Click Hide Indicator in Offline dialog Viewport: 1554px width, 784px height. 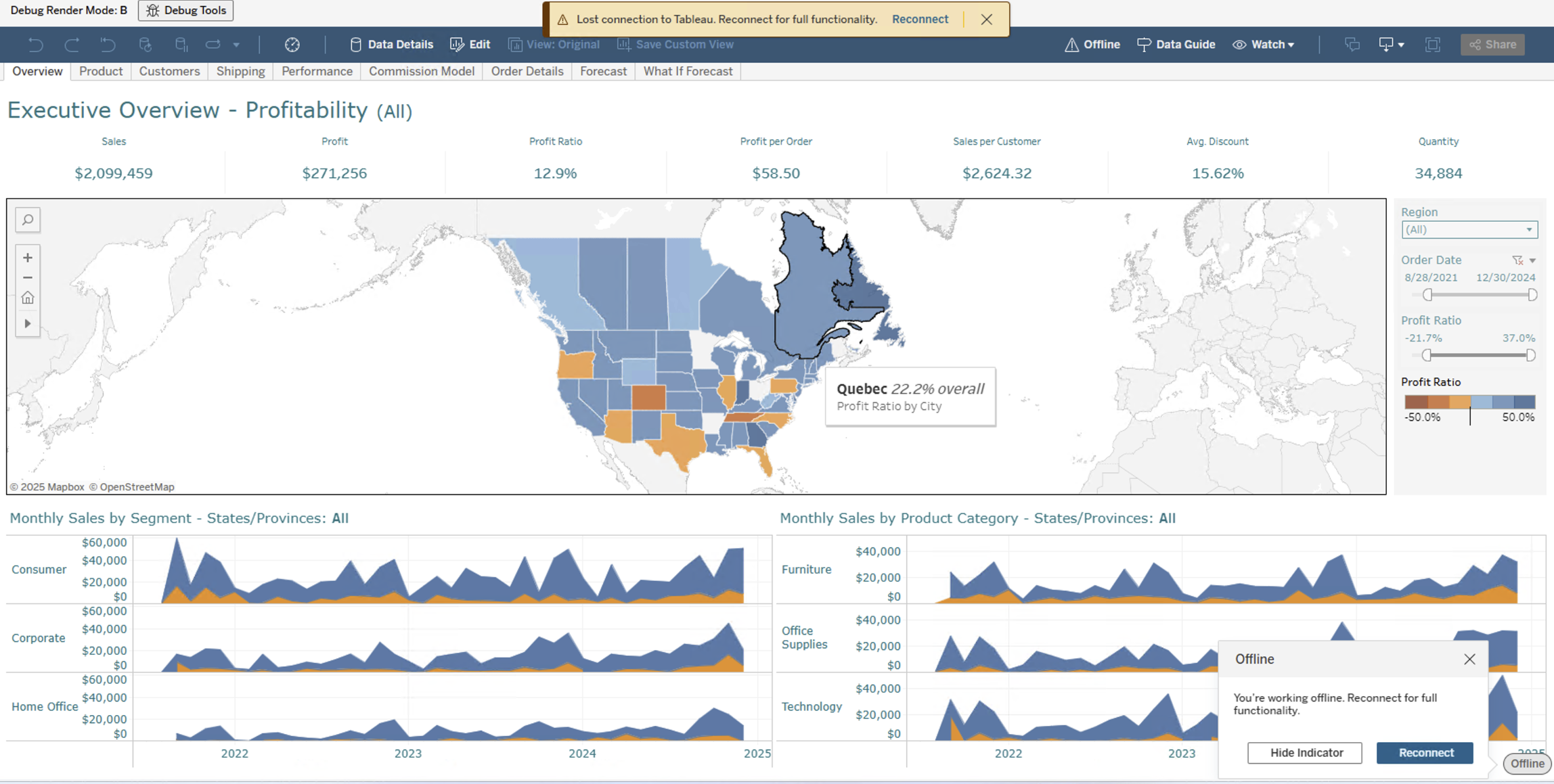(1304, 752)
